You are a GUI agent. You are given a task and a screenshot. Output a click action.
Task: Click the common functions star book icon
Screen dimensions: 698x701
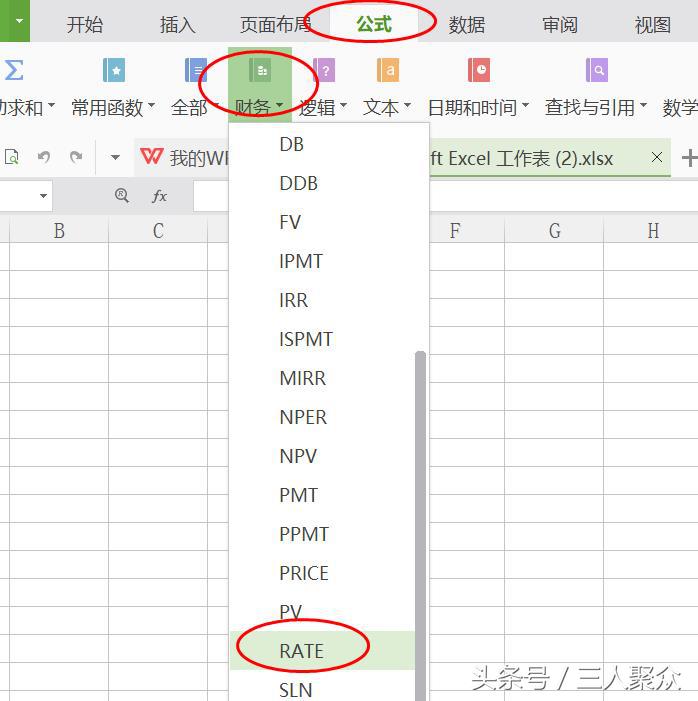tap(114, 70)
